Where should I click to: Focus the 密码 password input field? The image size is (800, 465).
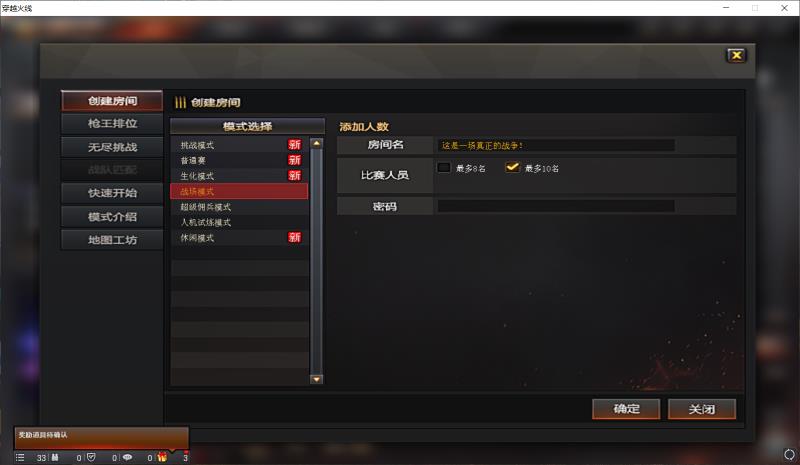pos(556,206)
